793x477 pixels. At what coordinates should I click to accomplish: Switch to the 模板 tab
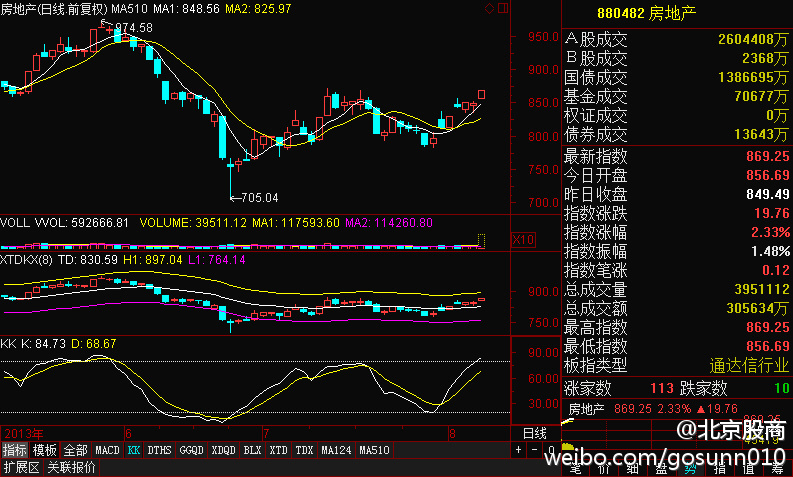coord(45,451)
